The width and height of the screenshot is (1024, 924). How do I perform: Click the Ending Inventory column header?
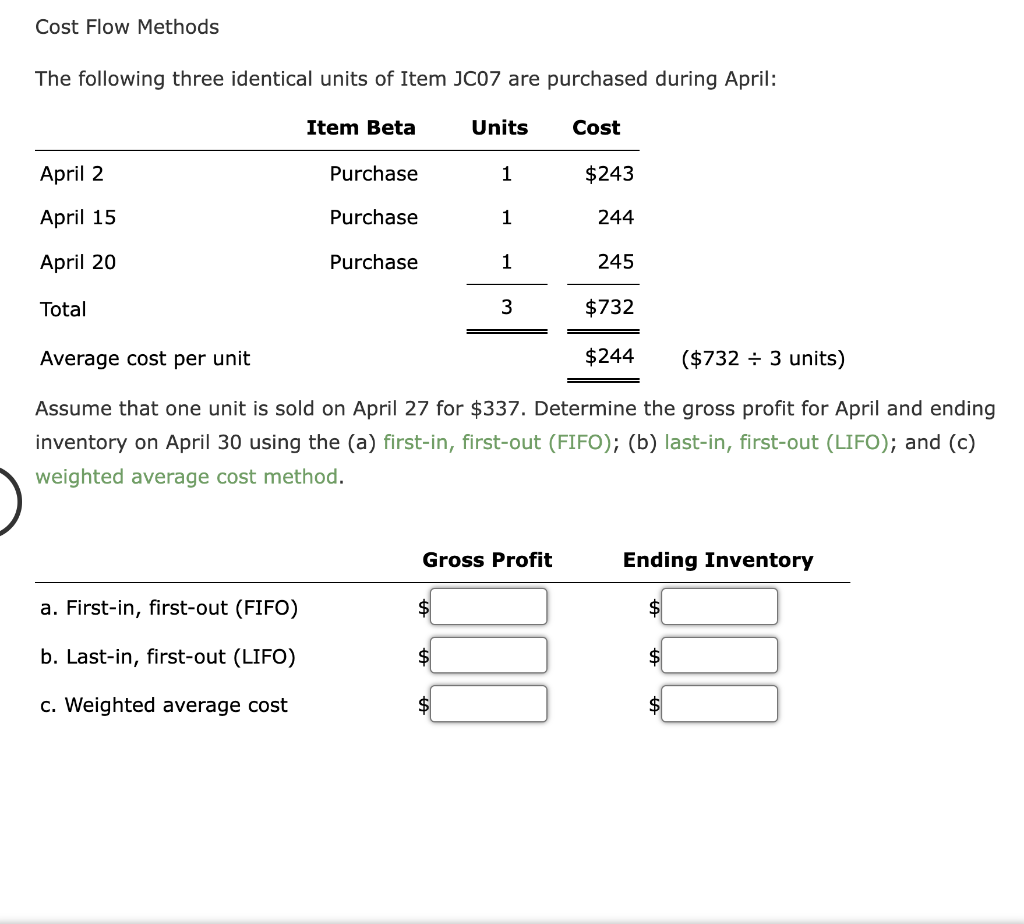[x=718, y=560]
